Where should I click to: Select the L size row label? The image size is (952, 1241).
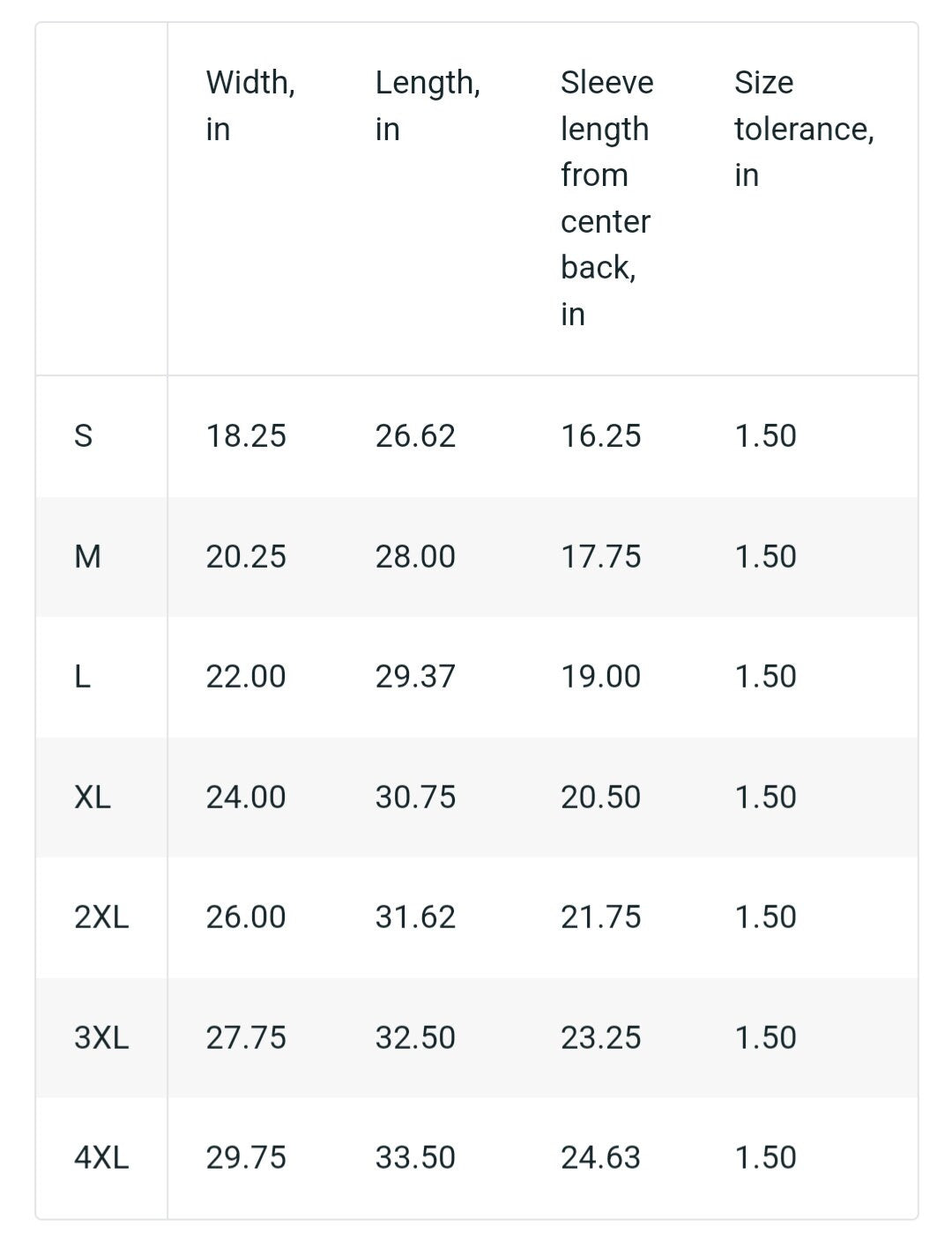(82, 676)
